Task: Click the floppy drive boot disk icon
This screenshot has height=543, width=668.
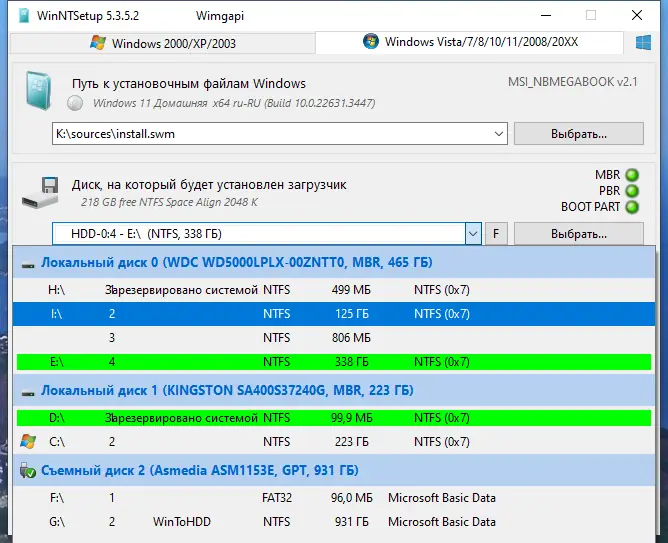Action: (x=41, y=193)
